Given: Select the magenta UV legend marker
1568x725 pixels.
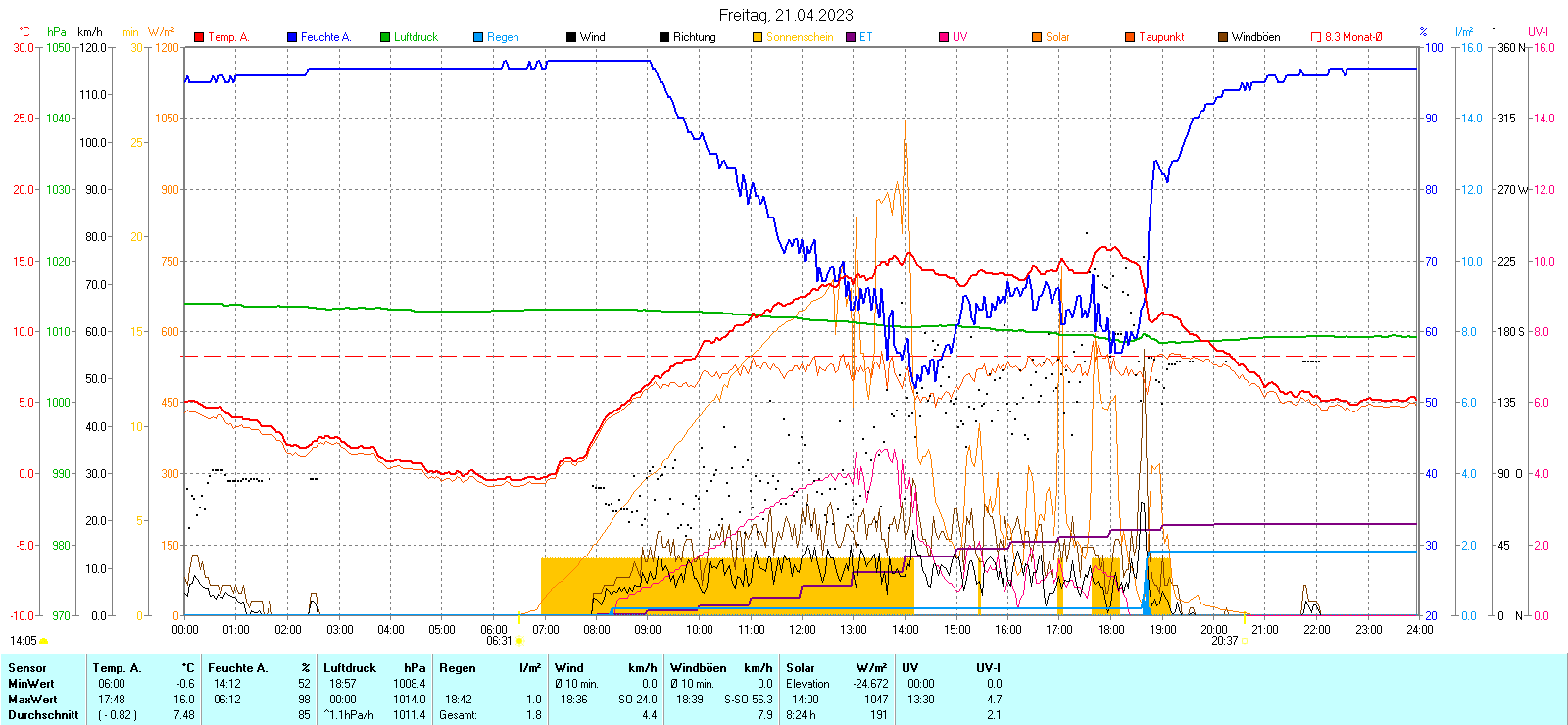Looking at the screenshot, I should (x=944, y=37).
